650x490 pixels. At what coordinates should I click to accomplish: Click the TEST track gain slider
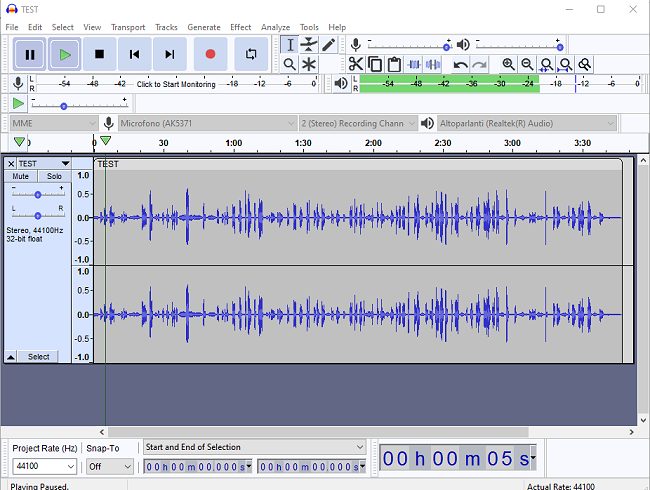(38, 194)
